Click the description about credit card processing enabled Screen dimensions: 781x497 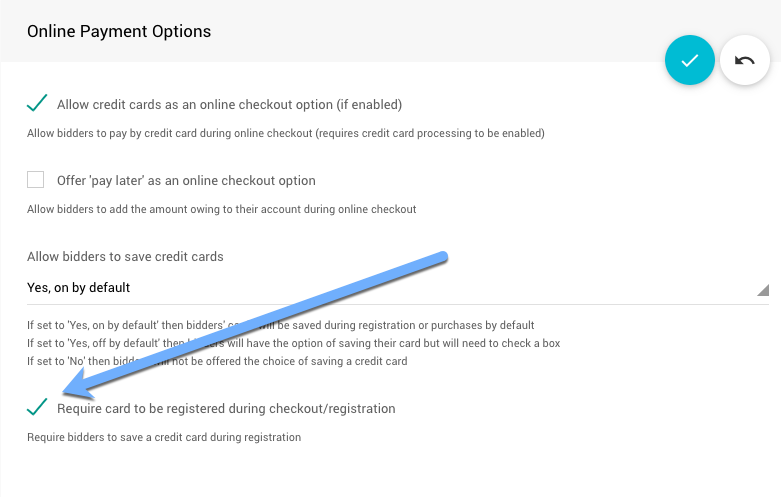(x=286, y=133)
